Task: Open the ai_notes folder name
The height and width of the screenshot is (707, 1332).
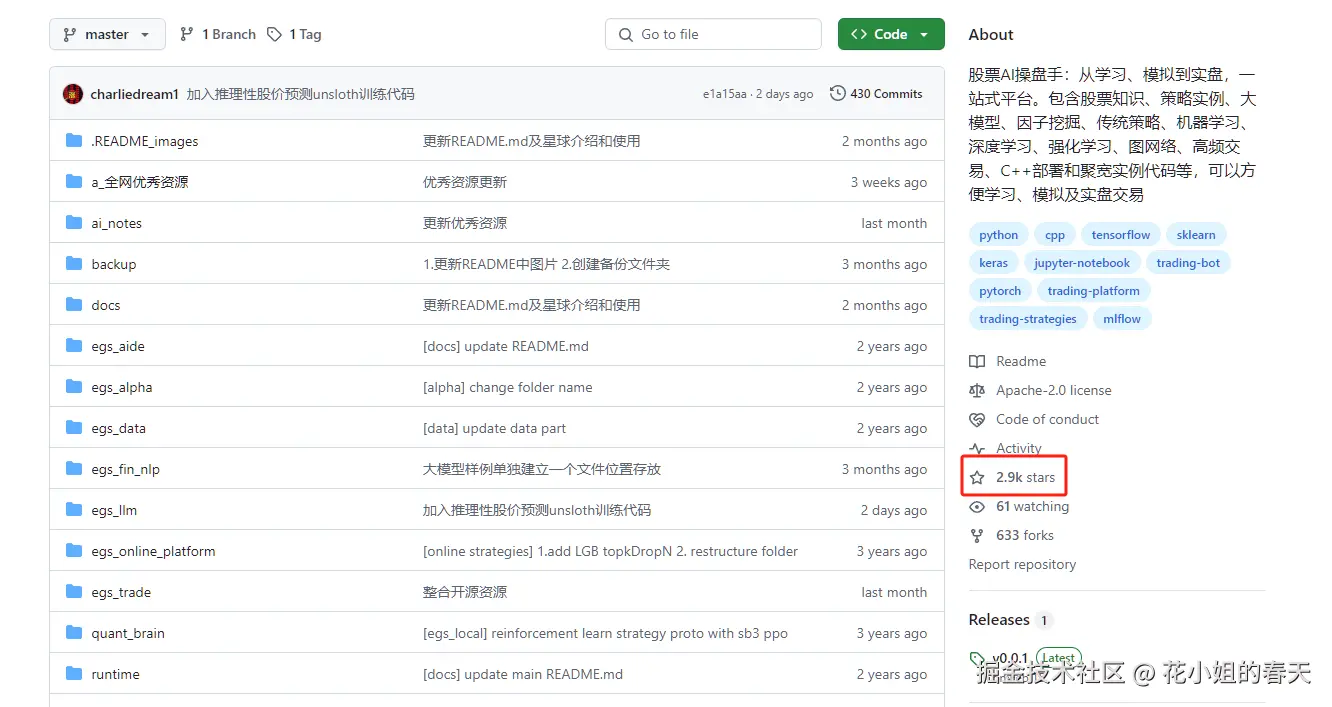Action: [x=117, y=223]
